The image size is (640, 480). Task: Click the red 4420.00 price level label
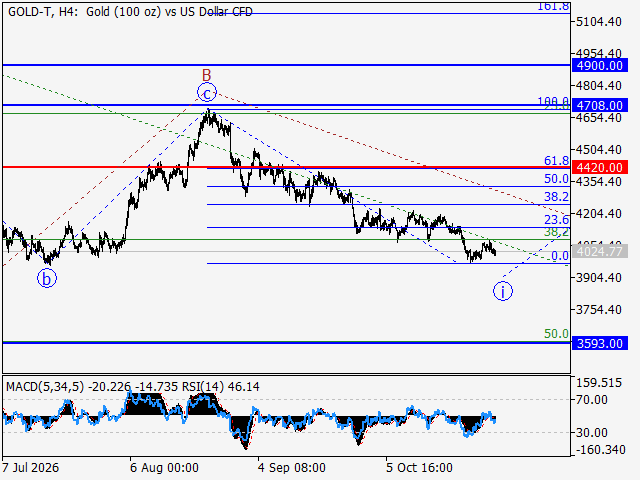coord(600,167)
